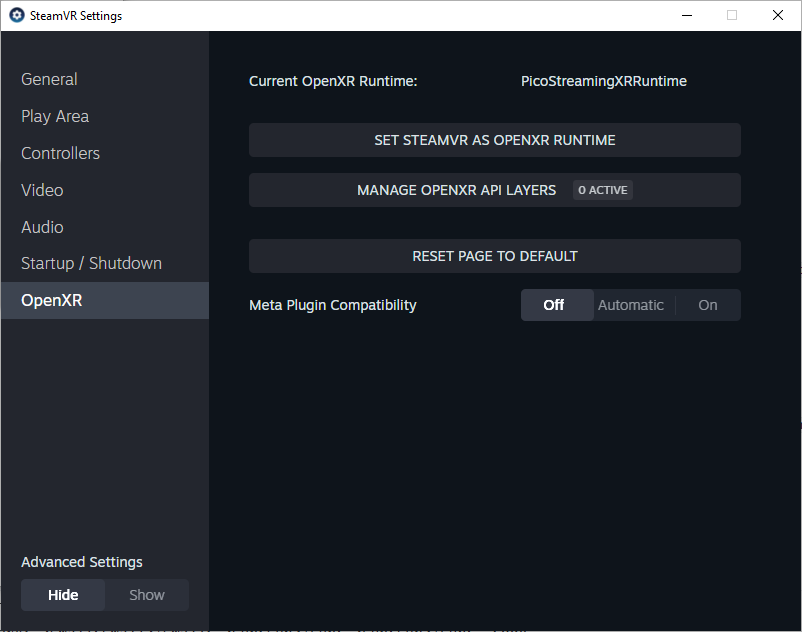Click the Advanced Settings heading
The width and height of the screenshot is (802, 632).
pyautogui.click(x=82, y=562)
